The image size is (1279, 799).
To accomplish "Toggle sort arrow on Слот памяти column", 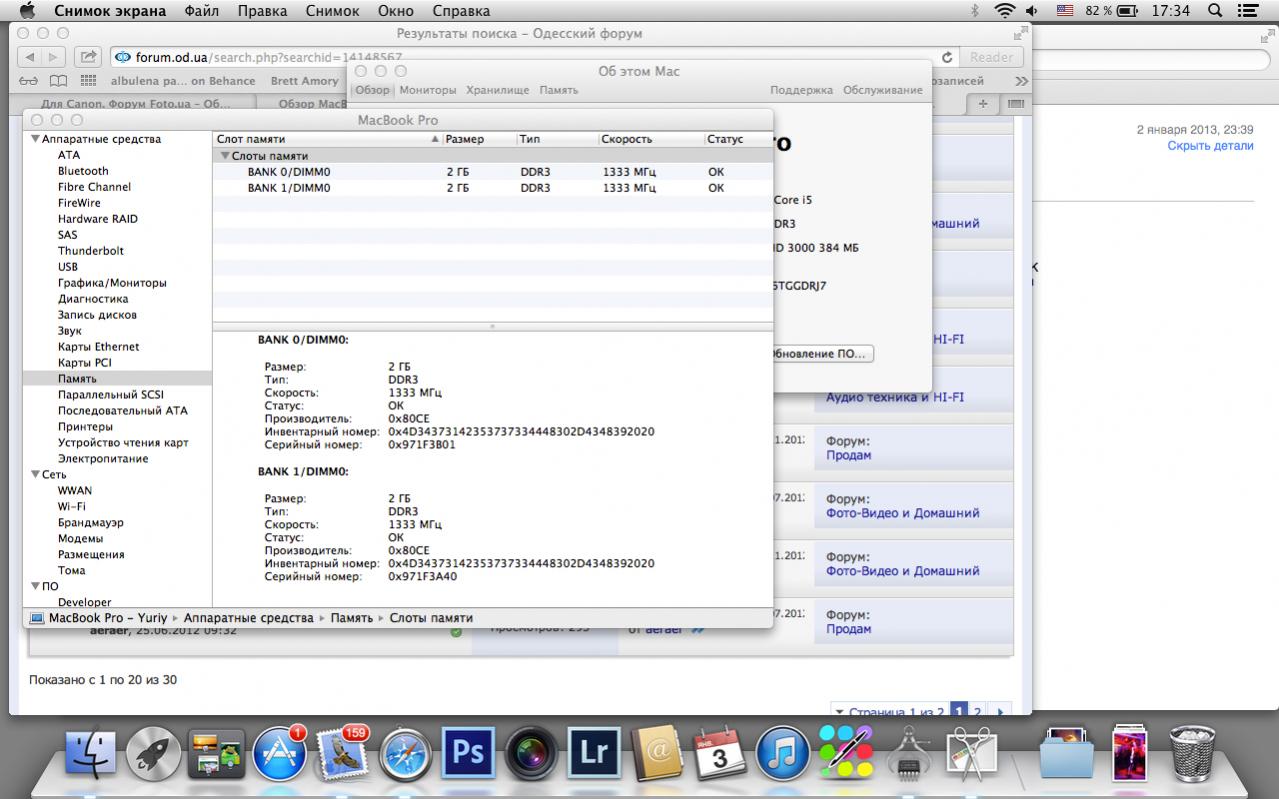I will click(435, 139).
